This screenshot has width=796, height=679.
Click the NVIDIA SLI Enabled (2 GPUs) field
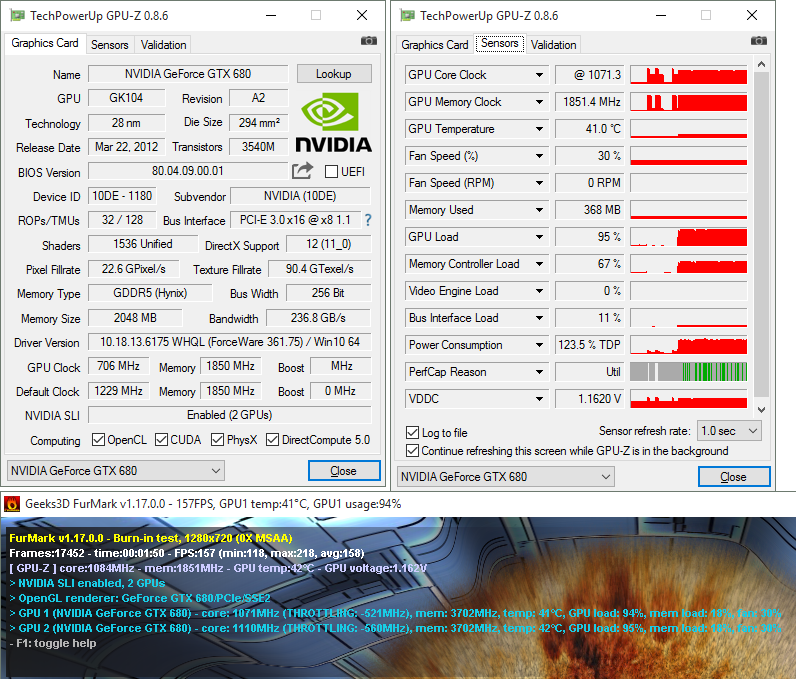[229, 415]
